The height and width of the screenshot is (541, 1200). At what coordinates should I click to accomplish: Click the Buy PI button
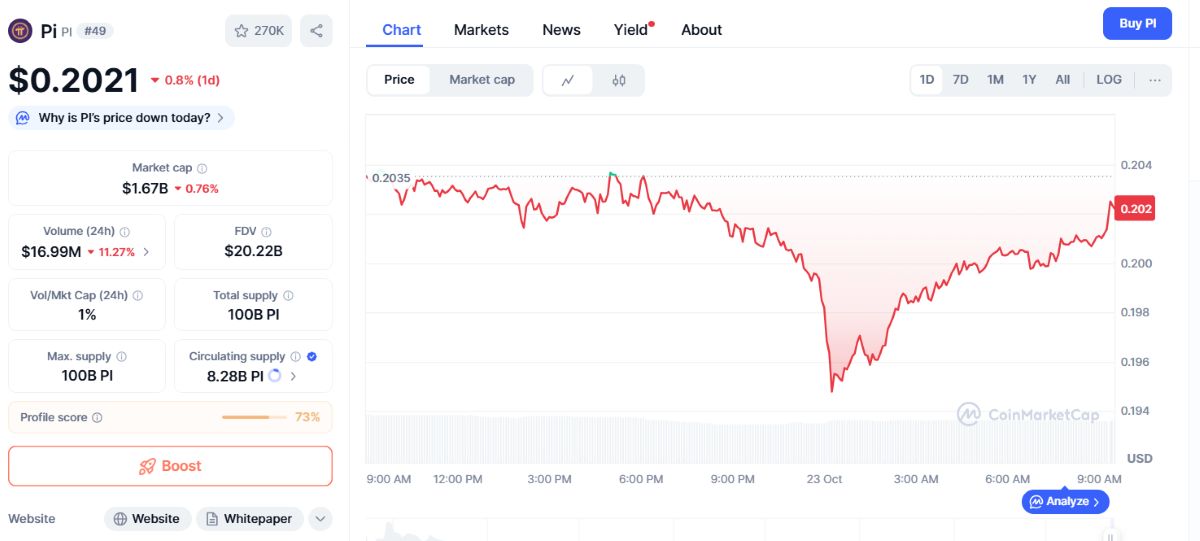click(1137, 23)
